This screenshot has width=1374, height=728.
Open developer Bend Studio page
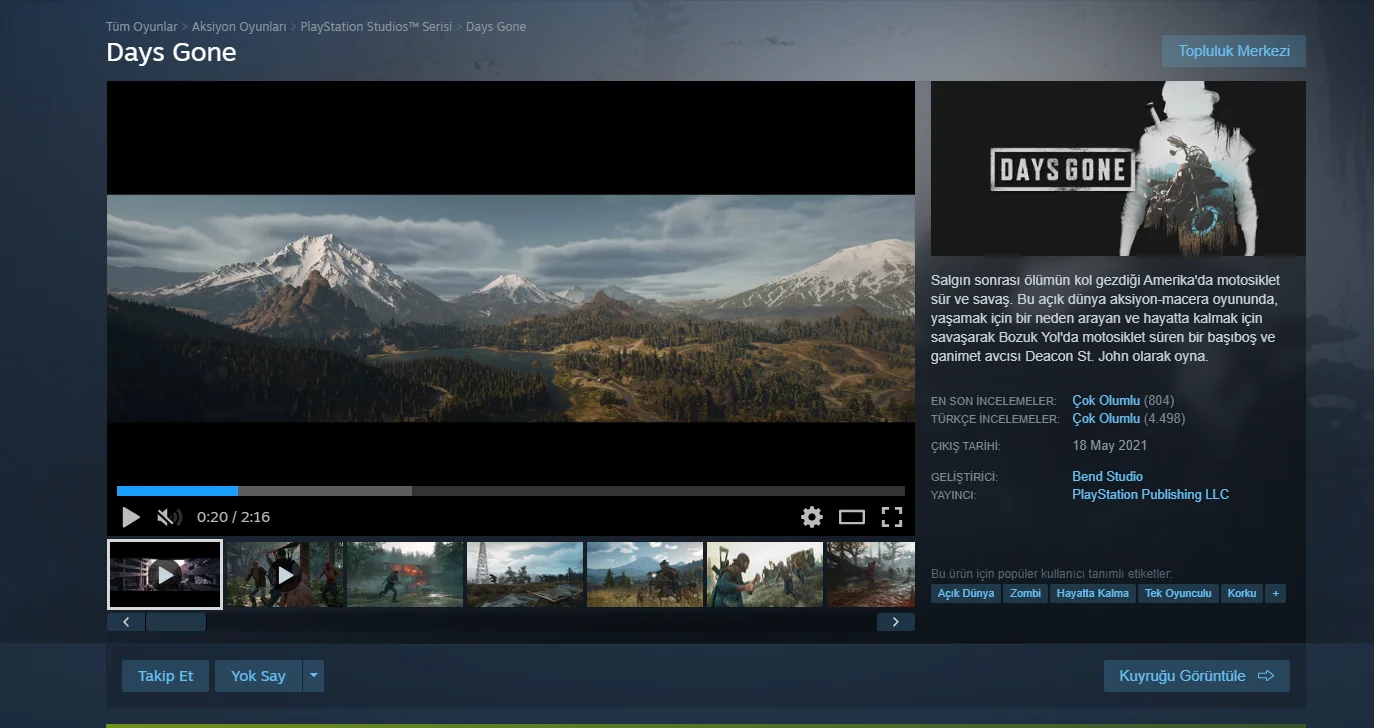pyautogui.click(x=1107, y=477)
